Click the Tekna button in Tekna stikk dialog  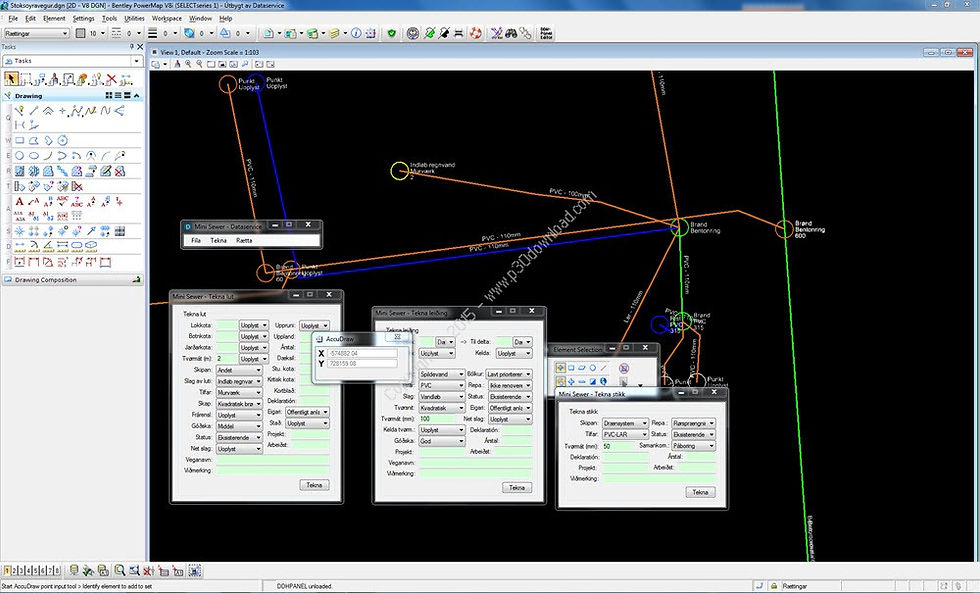pos(700,492)
